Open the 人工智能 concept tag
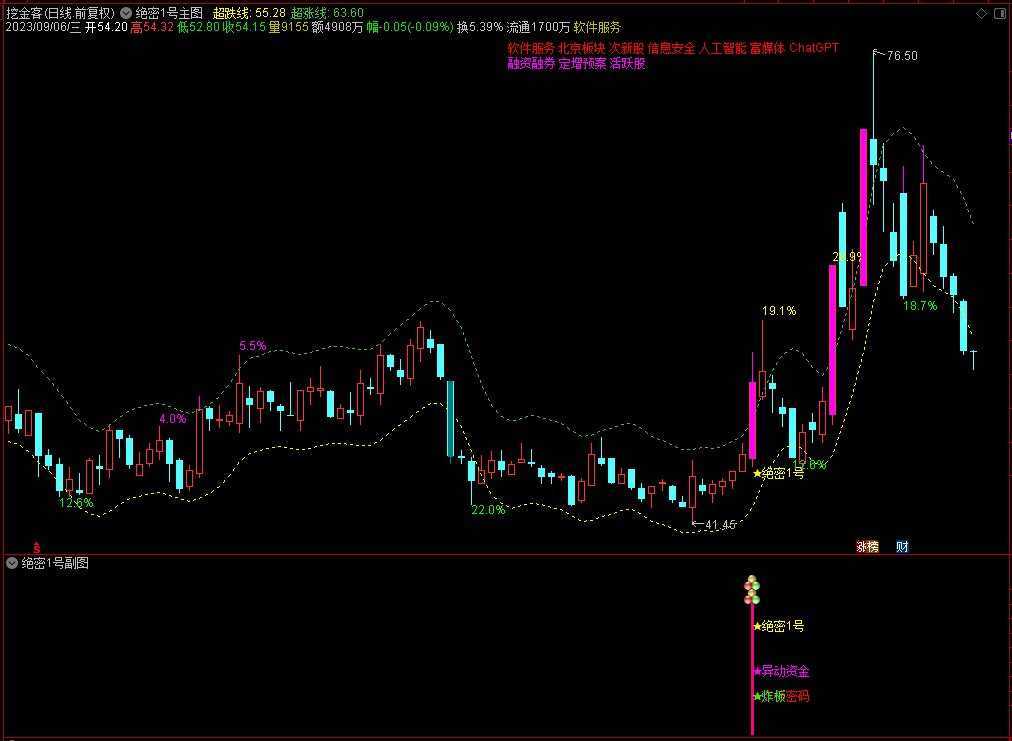The image size is (1012, 741). 722,48
